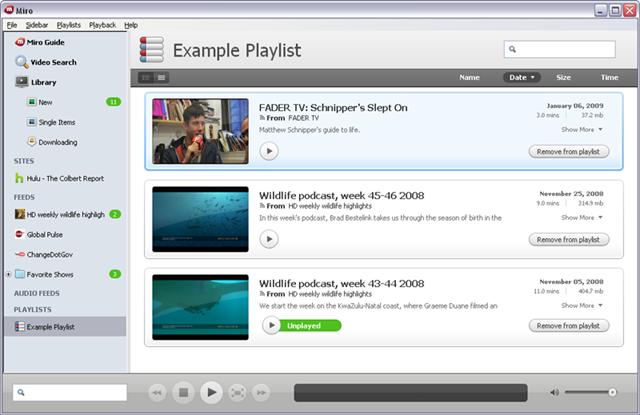Select the Library sidebar item

point(42,82)
